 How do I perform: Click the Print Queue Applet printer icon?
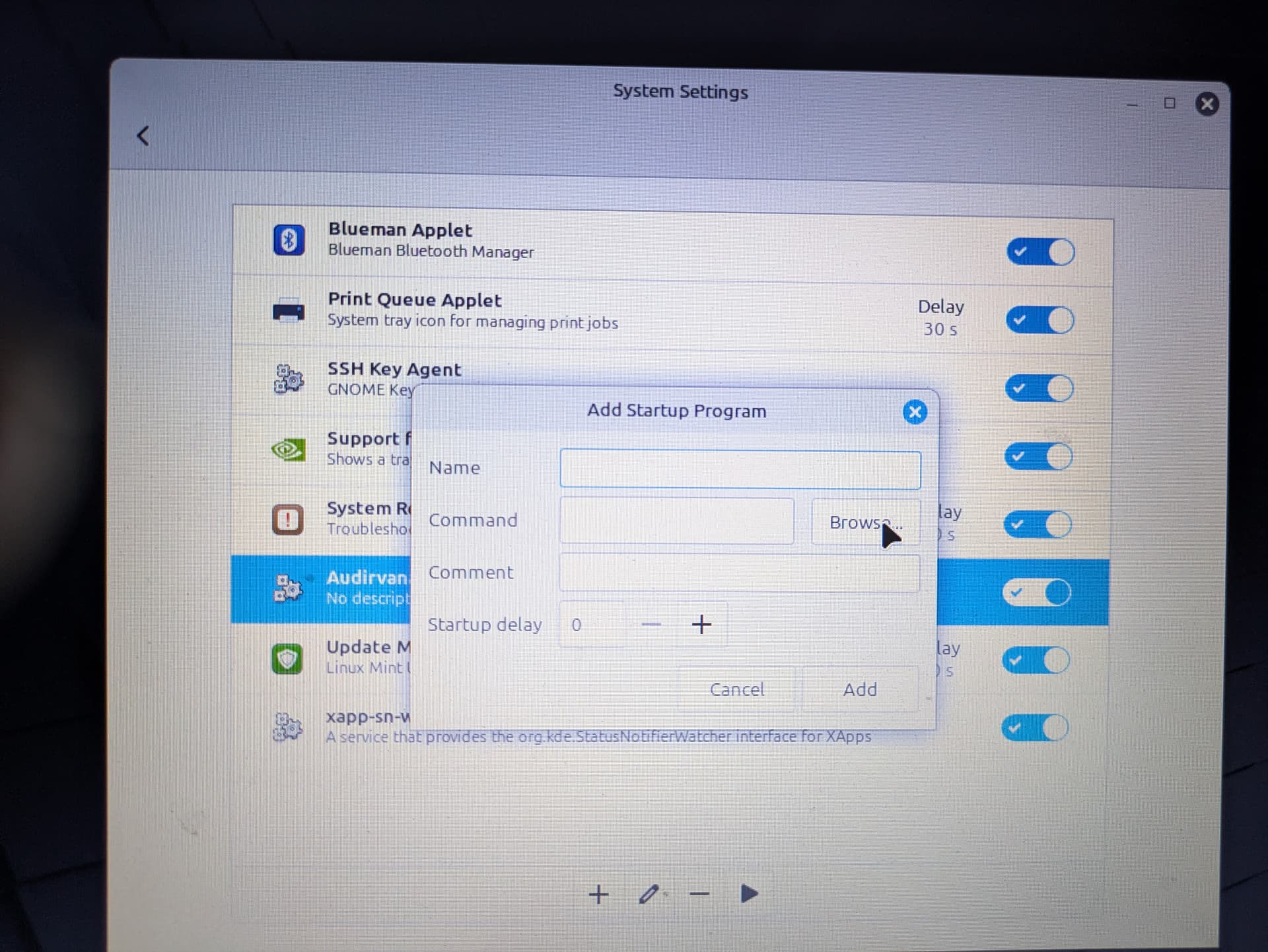click(289, 310)
